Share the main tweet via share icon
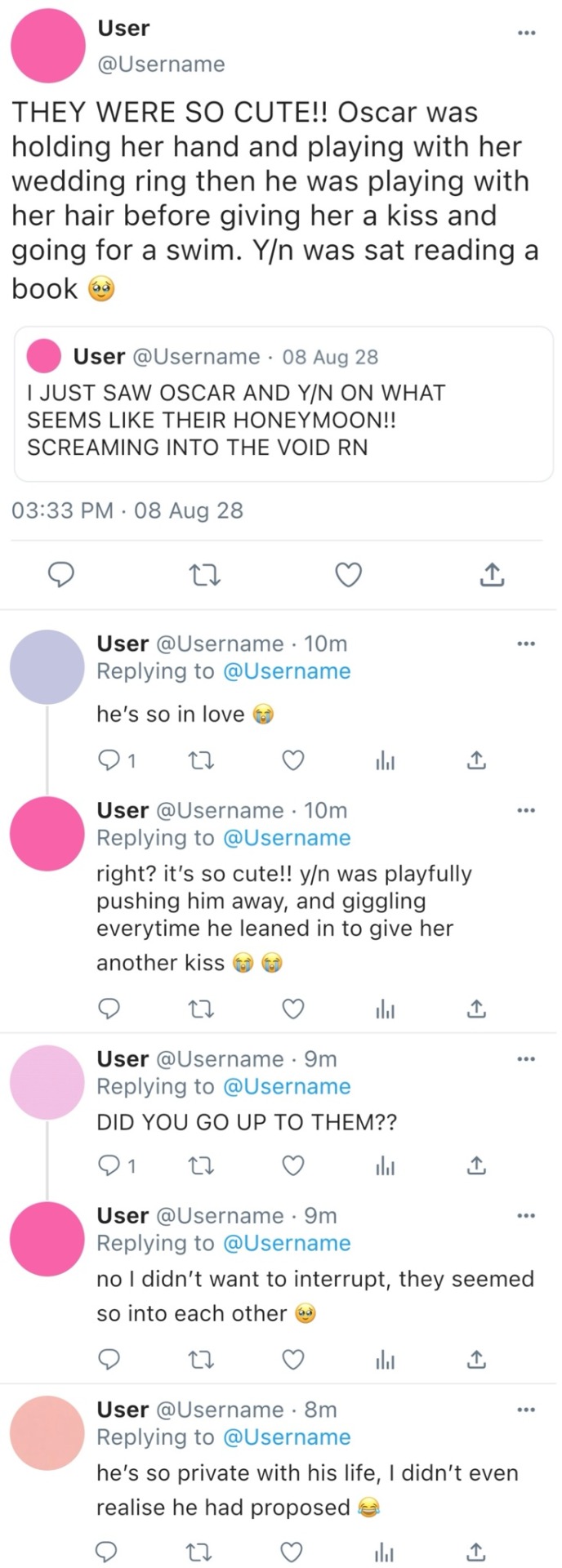The image size is (562, 1568). pyautogui.click(x=491, y=576)
